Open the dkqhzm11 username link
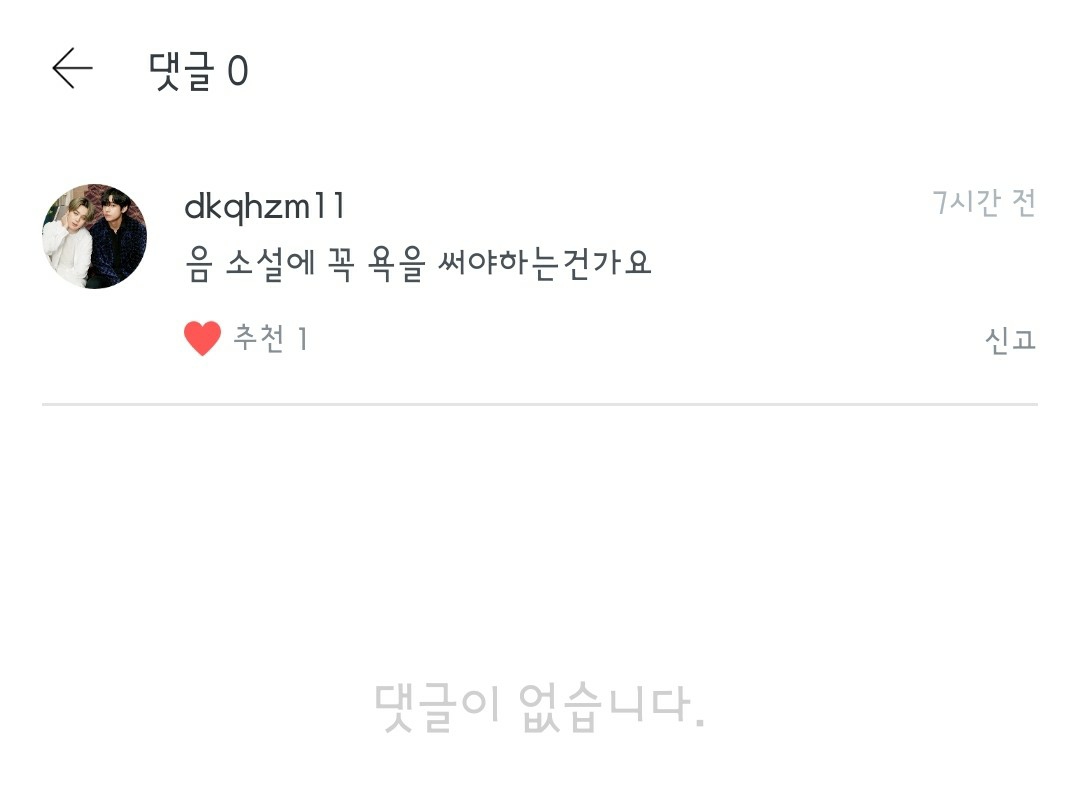This screenshot has height=810, width=1080. click(264, 207)
